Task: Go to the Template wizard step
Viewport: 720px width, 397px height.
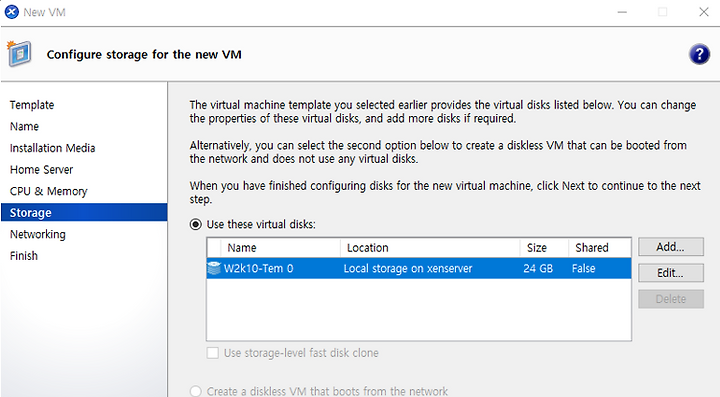Action: click(x=32, y=105)
